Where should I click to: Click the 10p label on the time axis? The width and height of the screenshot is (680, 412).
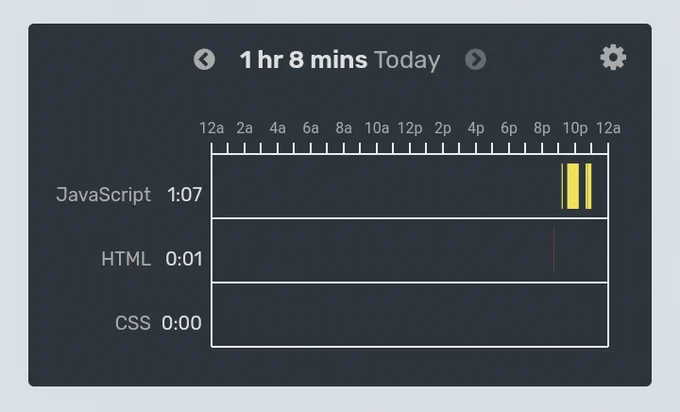[575, 128]
